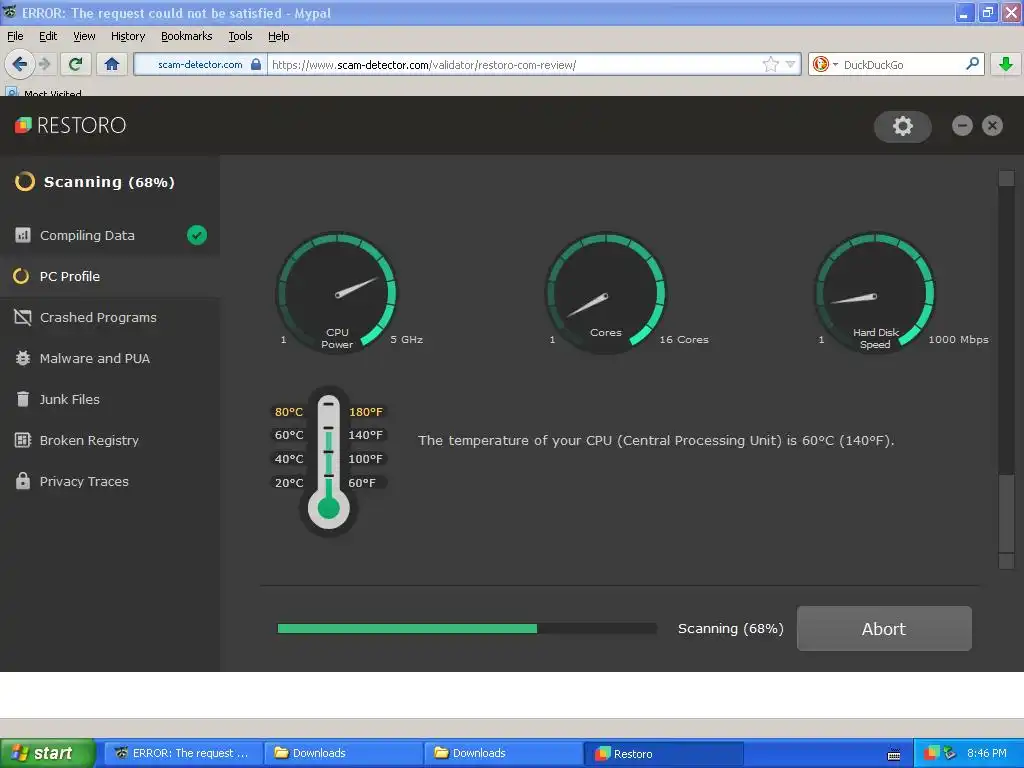Go to browser Home page icon

tap(112, 64)
